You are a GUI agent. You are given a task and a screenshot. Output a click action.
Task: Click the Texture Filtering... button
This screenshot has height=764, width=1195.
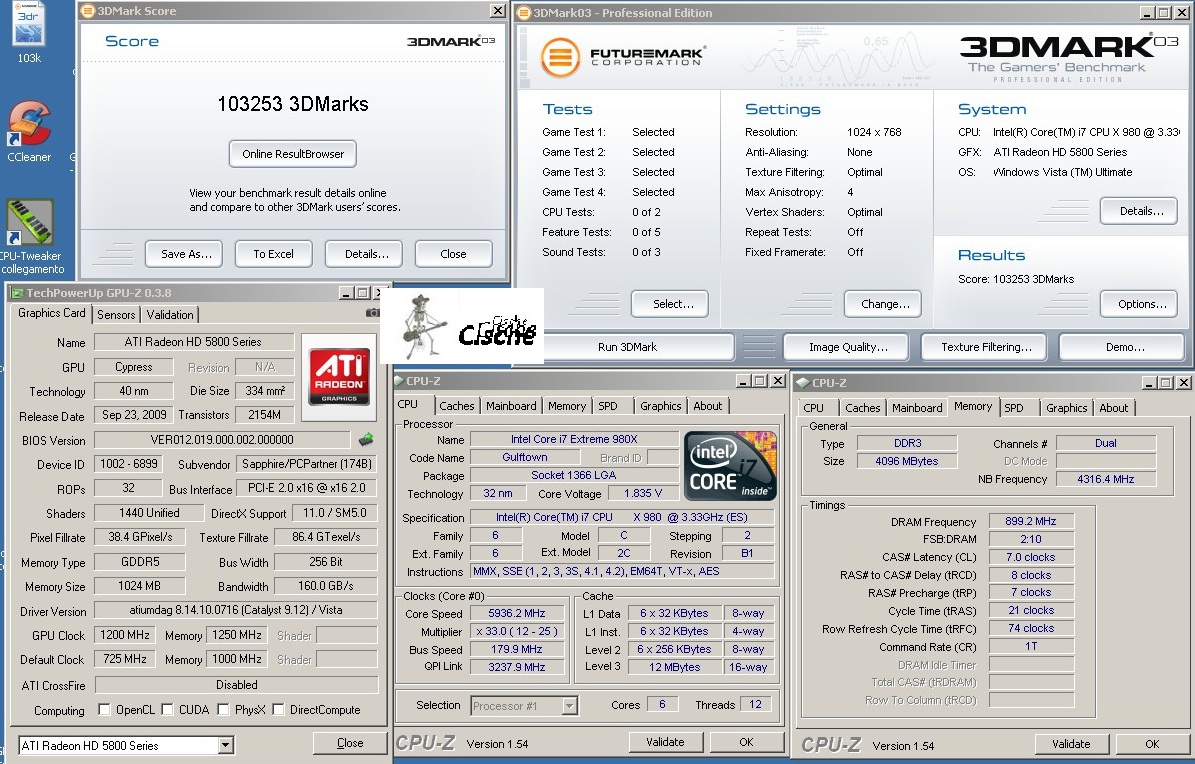[984, 347]
